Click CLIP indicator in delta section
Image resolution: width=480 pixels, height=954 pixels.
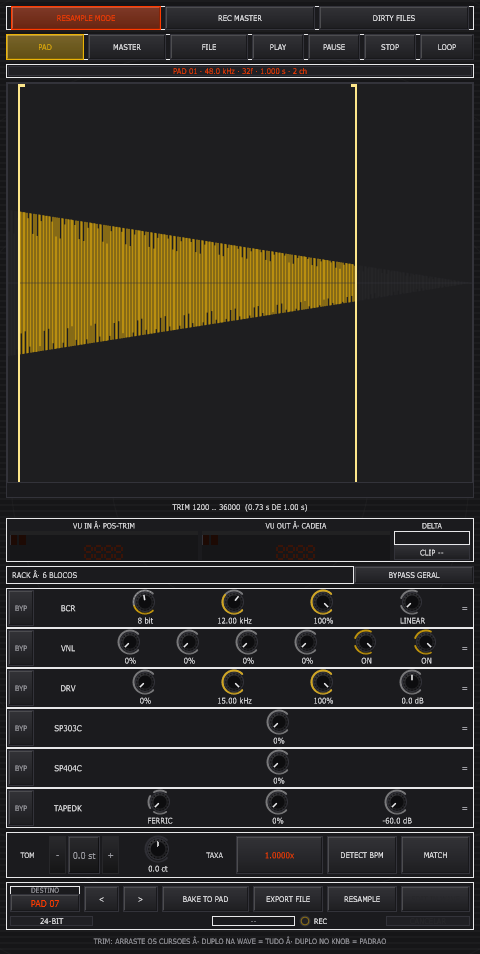(x=432, y=553)
